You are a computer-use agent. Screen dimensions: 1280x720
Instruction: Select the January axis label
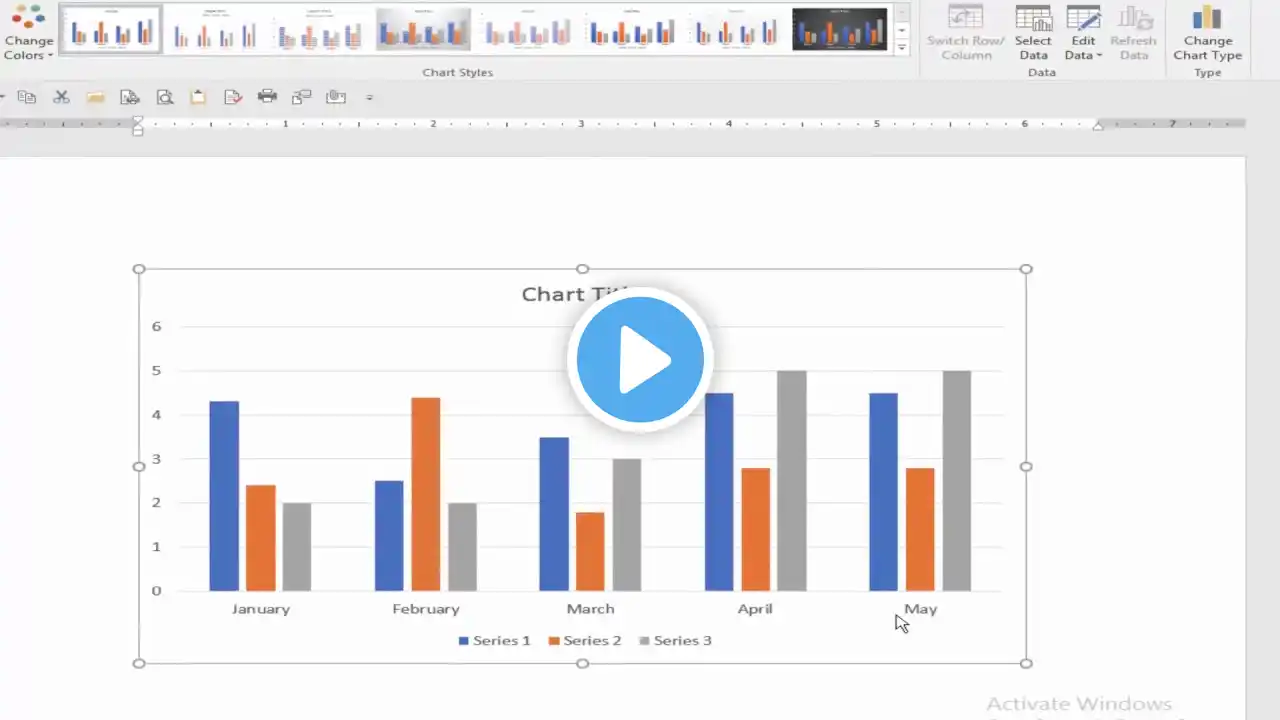click(260, 608)
